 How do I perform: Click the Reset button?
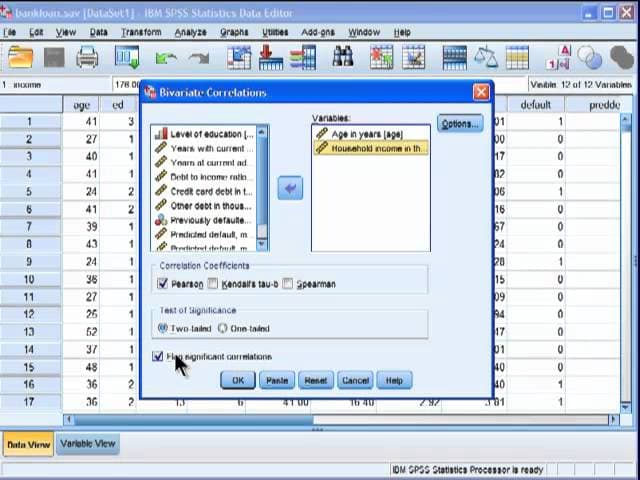(316, 380)
